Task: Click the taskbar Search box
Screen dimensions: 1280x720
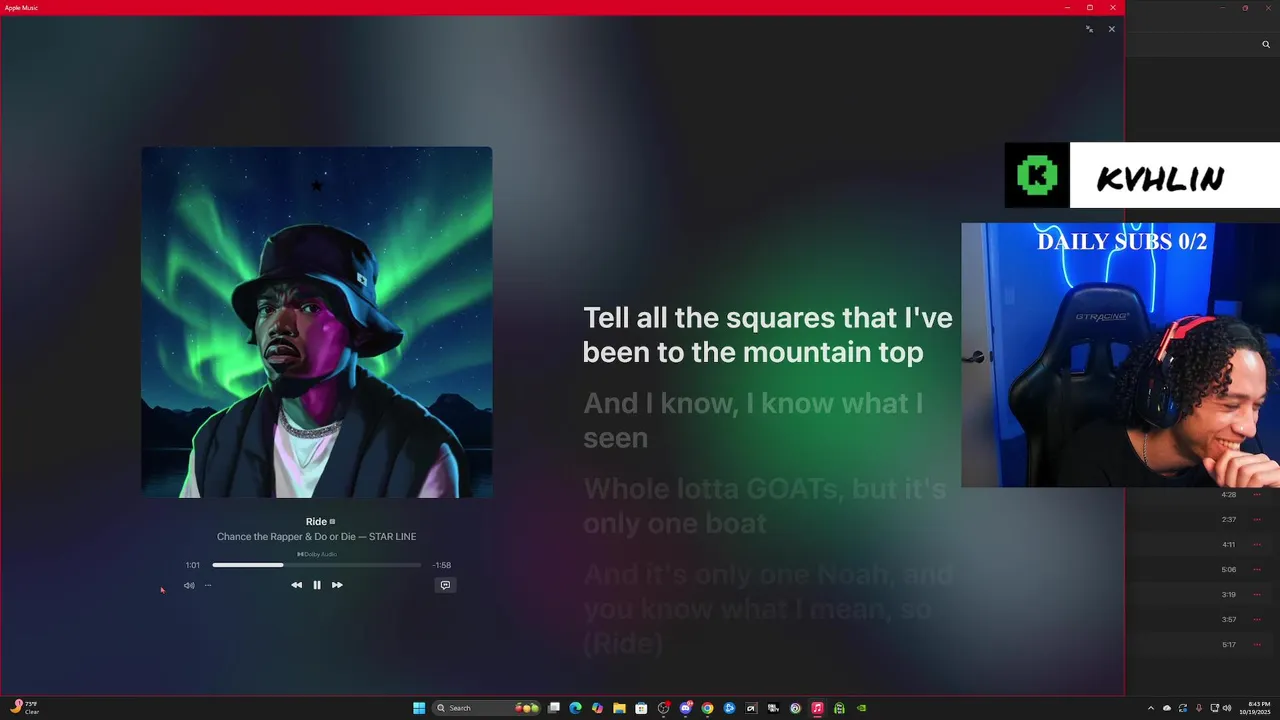Action: [486, 708]
